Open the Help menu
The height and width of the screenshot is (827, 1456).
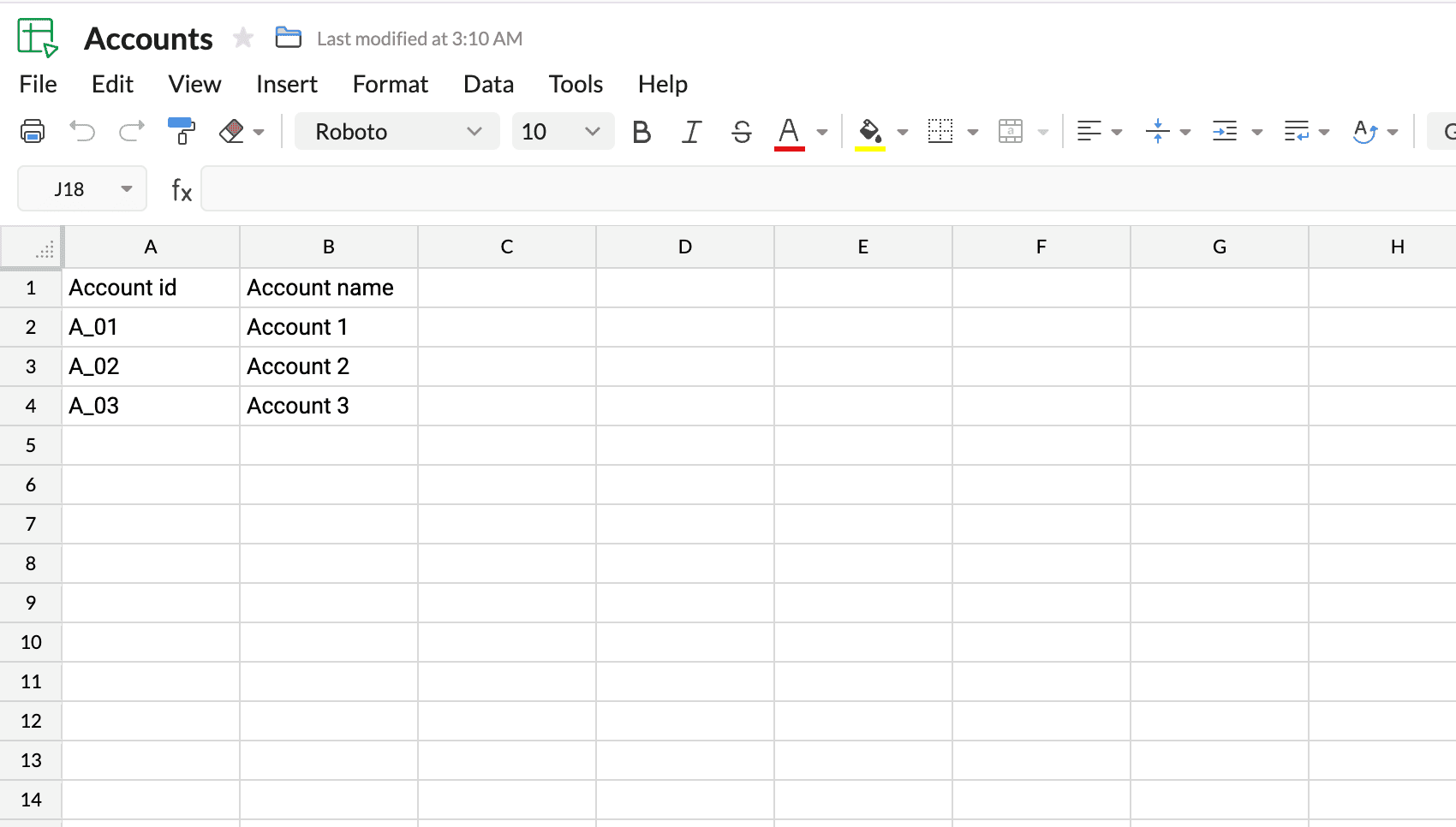click(x=663, y=84)
